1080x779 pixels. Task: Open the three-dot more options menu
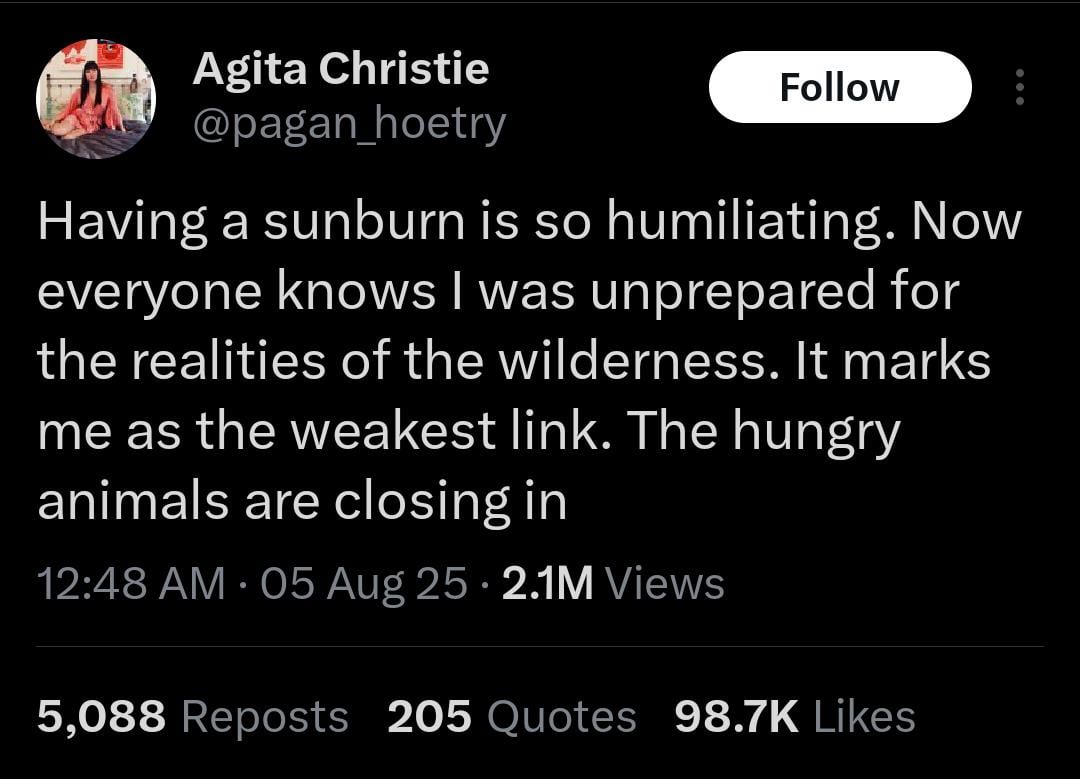[x=1020, y=87]
